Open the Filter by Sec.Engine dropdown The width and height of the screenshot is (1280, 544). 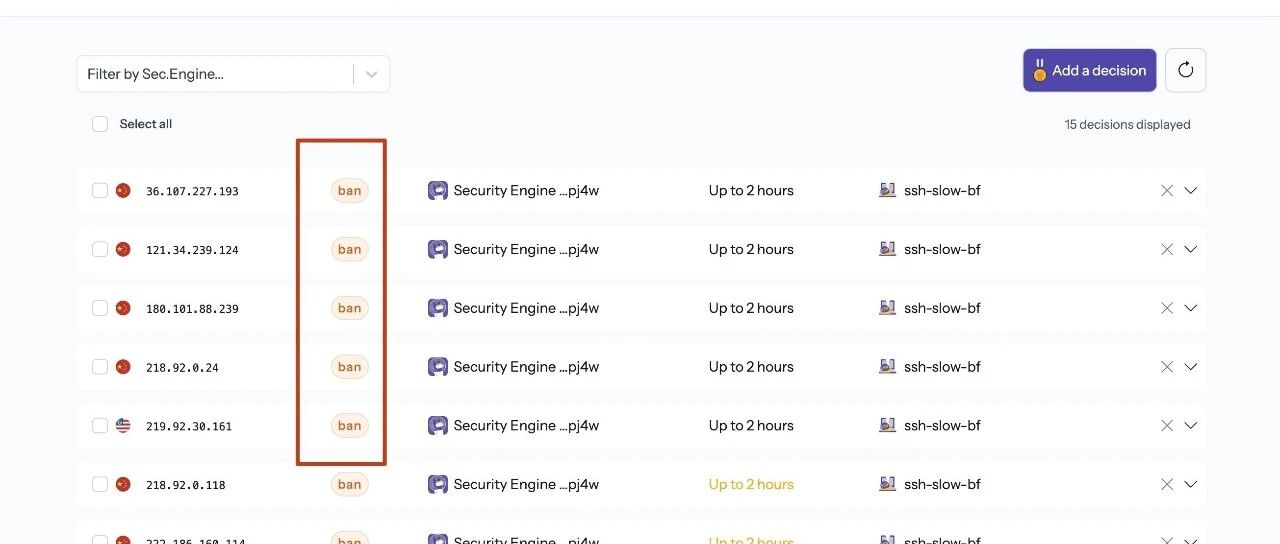[x=233, y=74]
